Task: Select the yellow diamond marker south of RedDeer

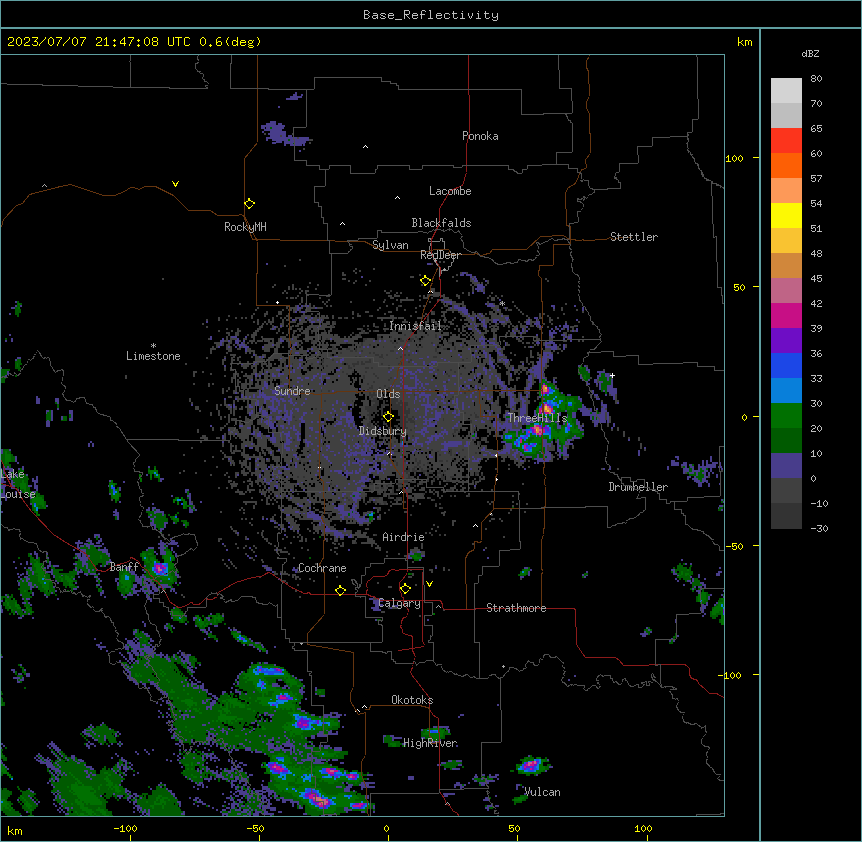Action: (x=425, y=281)
